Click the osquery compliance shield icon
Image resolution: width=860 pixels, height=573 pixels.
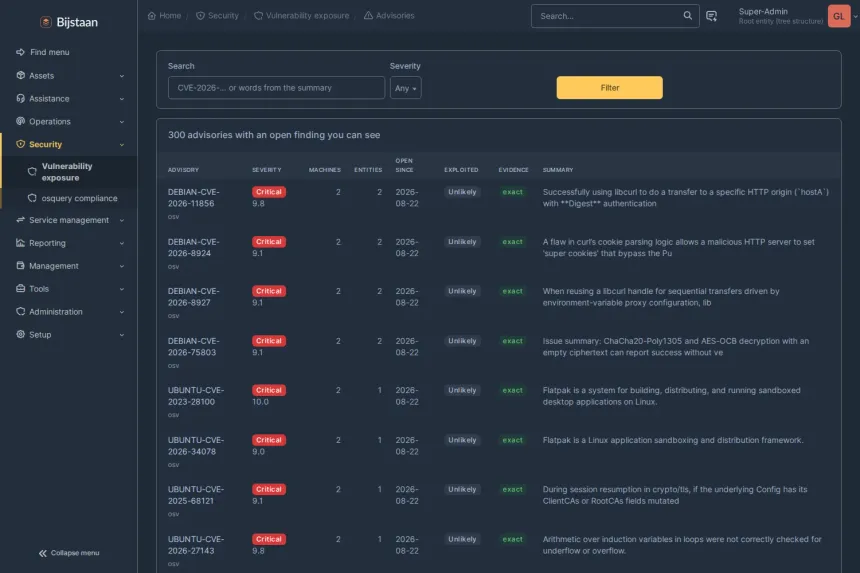point(32,198)
